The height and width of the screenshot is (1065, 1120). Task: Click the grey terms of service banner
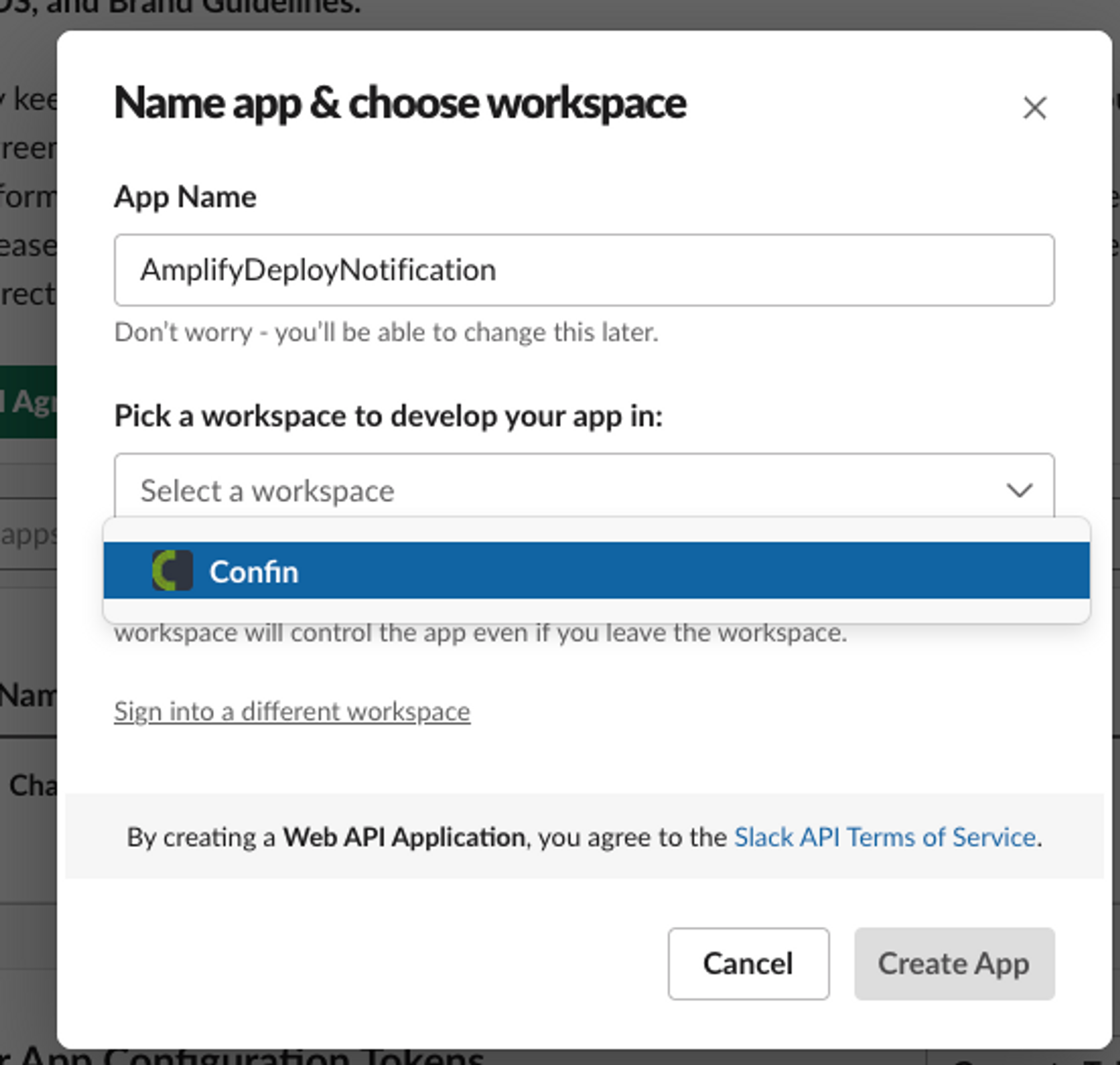(x=584, y=809)
